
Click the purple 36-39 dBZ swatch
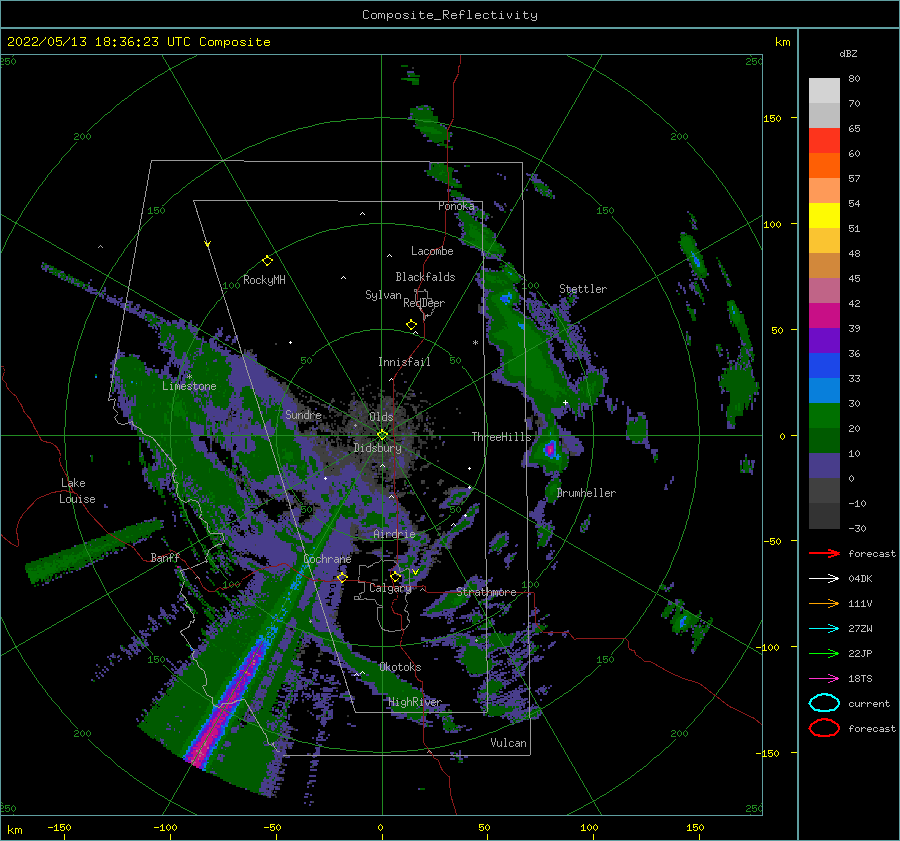click(x=824, y=341)
